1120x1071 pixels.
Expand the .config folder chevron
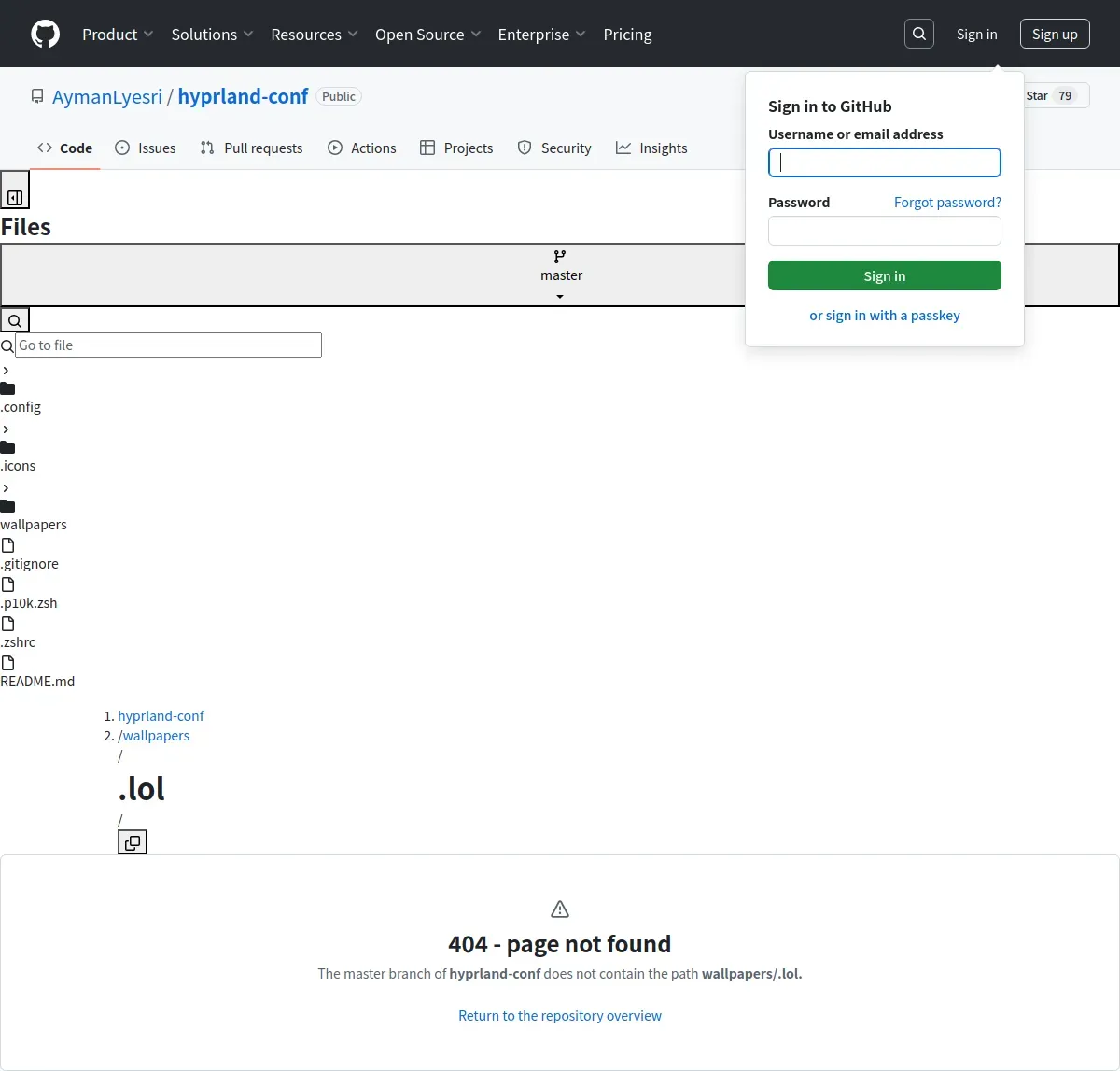[x=6, y=371]
